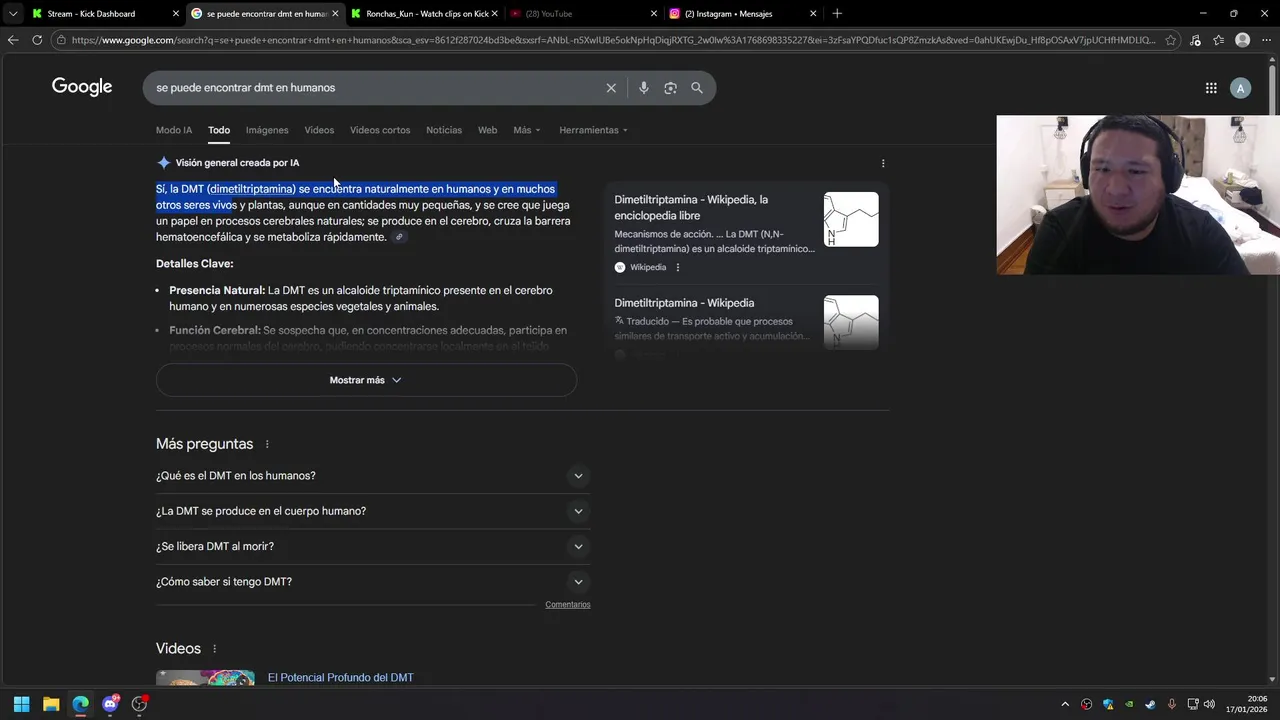This screenshot has height=720, width=1280.
Task: Click the browser address bar URL
Action: [613, 40]
